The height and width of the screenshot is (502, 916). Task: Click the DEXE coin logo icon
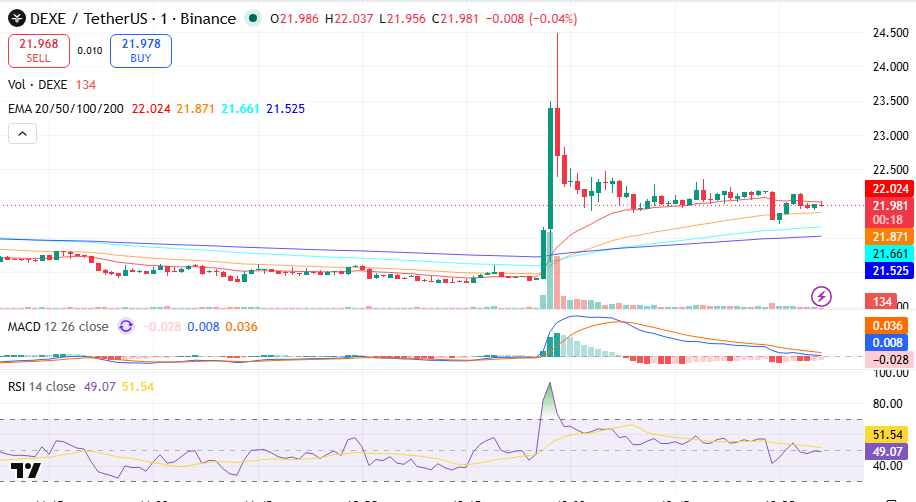(16, 19)
